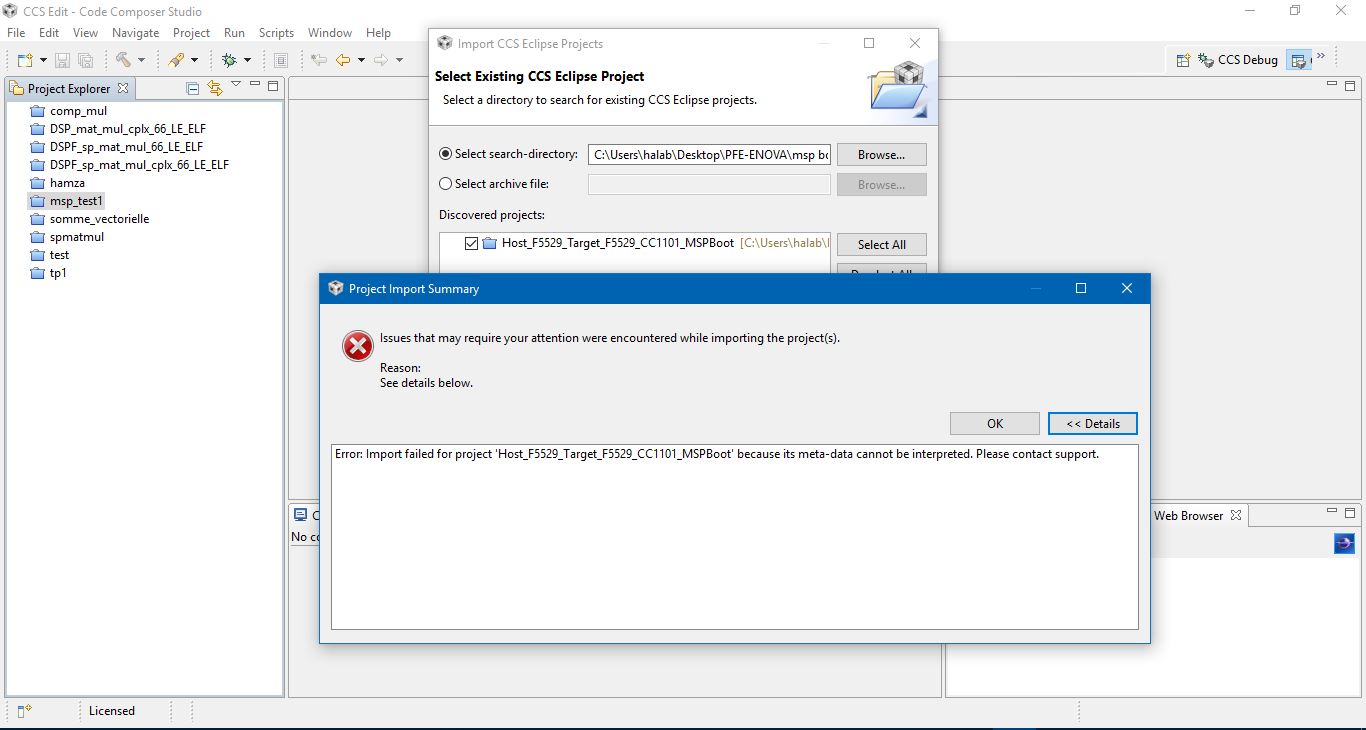The width and height of the screenshot is (1366, 730).
Task: Open the Forward history dropdown arrow
Action: click(x=399, y=61)
